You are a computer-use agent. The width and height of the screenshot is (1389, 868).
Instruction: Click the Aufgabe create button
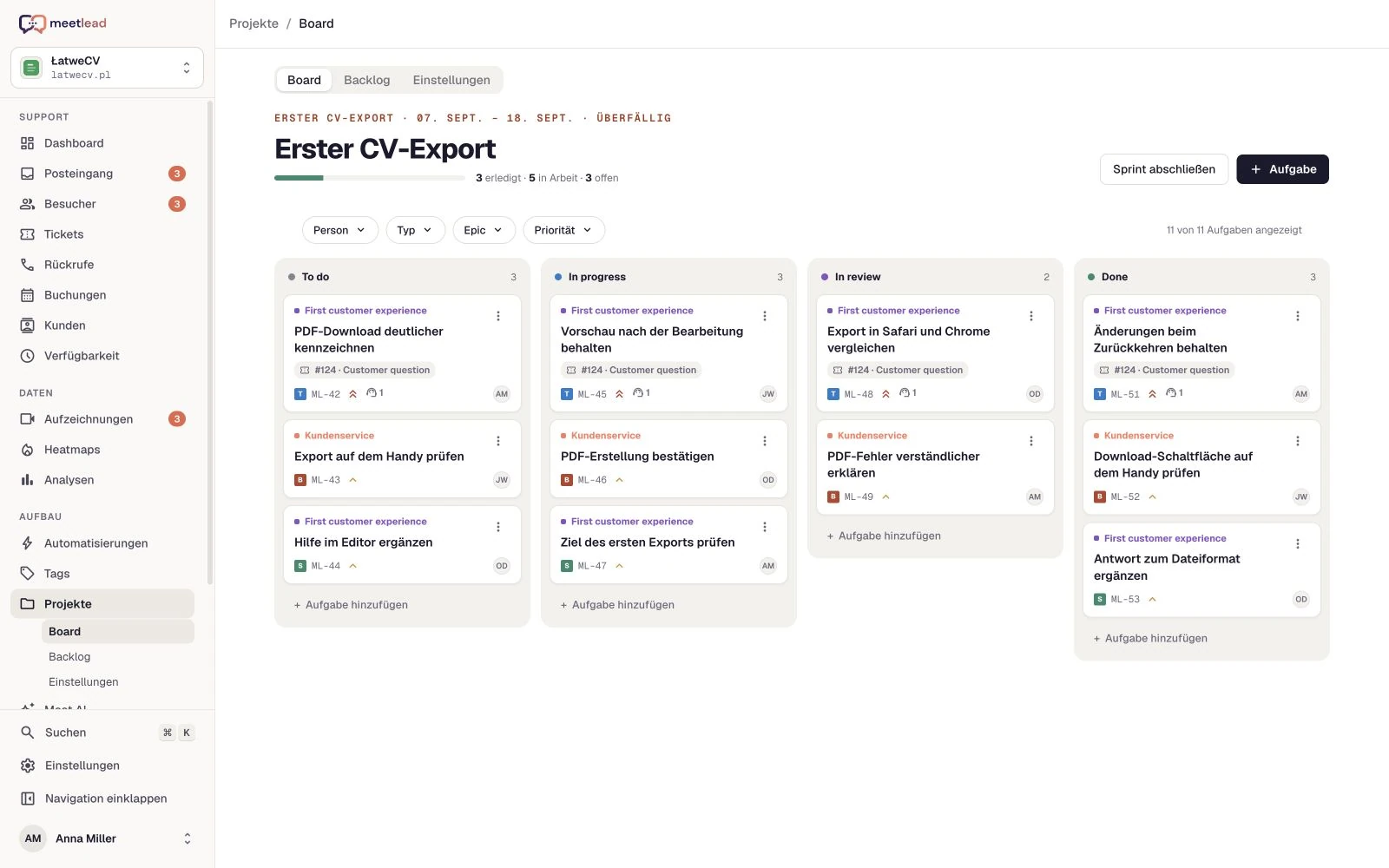1282,169
